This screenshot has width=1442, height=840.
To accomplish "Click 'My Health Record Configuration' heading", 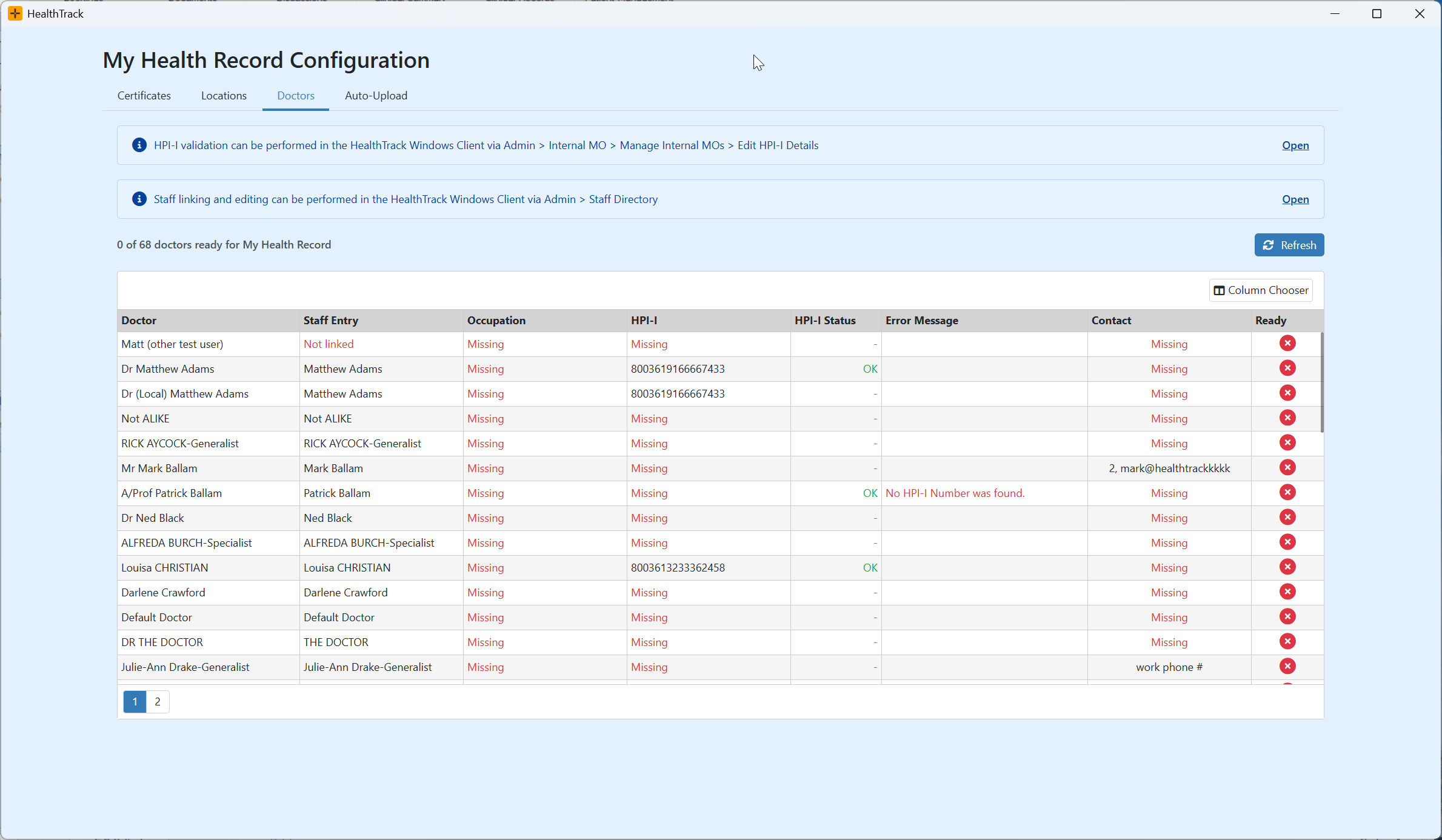I will 266,60.
